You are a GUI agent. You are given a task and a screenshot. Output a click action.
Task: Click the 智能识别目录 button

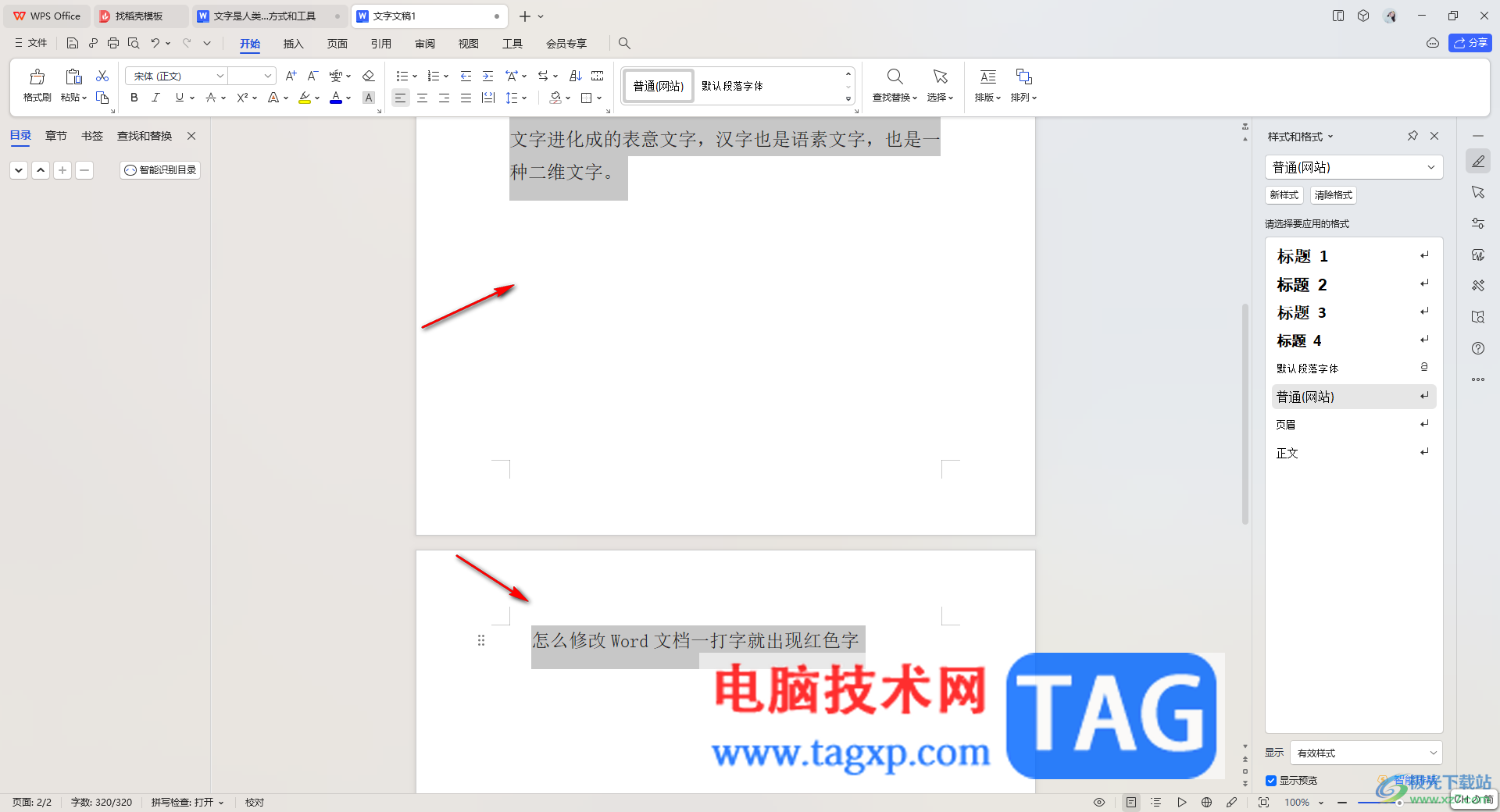(x=160, y=169)
